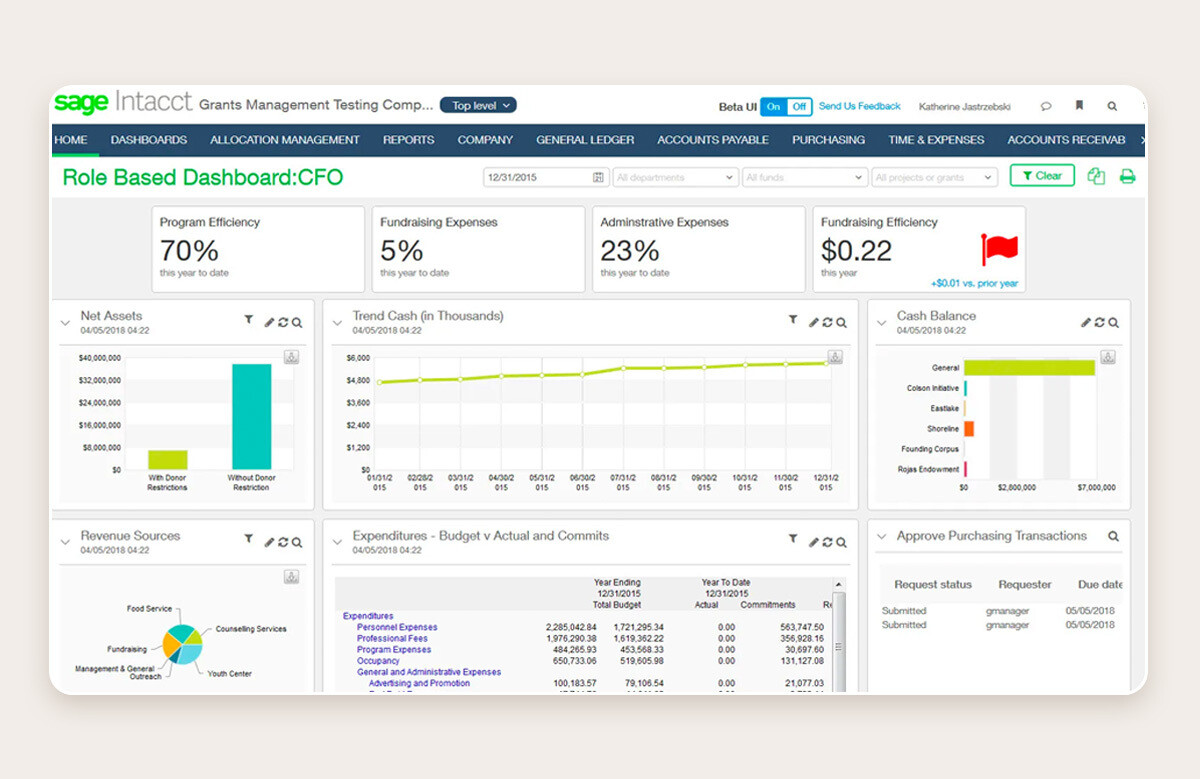The height and width of the screenshot is (779, 1200).
Task: Edit the Cash Balance panel
Action: tap(1085, 322)
